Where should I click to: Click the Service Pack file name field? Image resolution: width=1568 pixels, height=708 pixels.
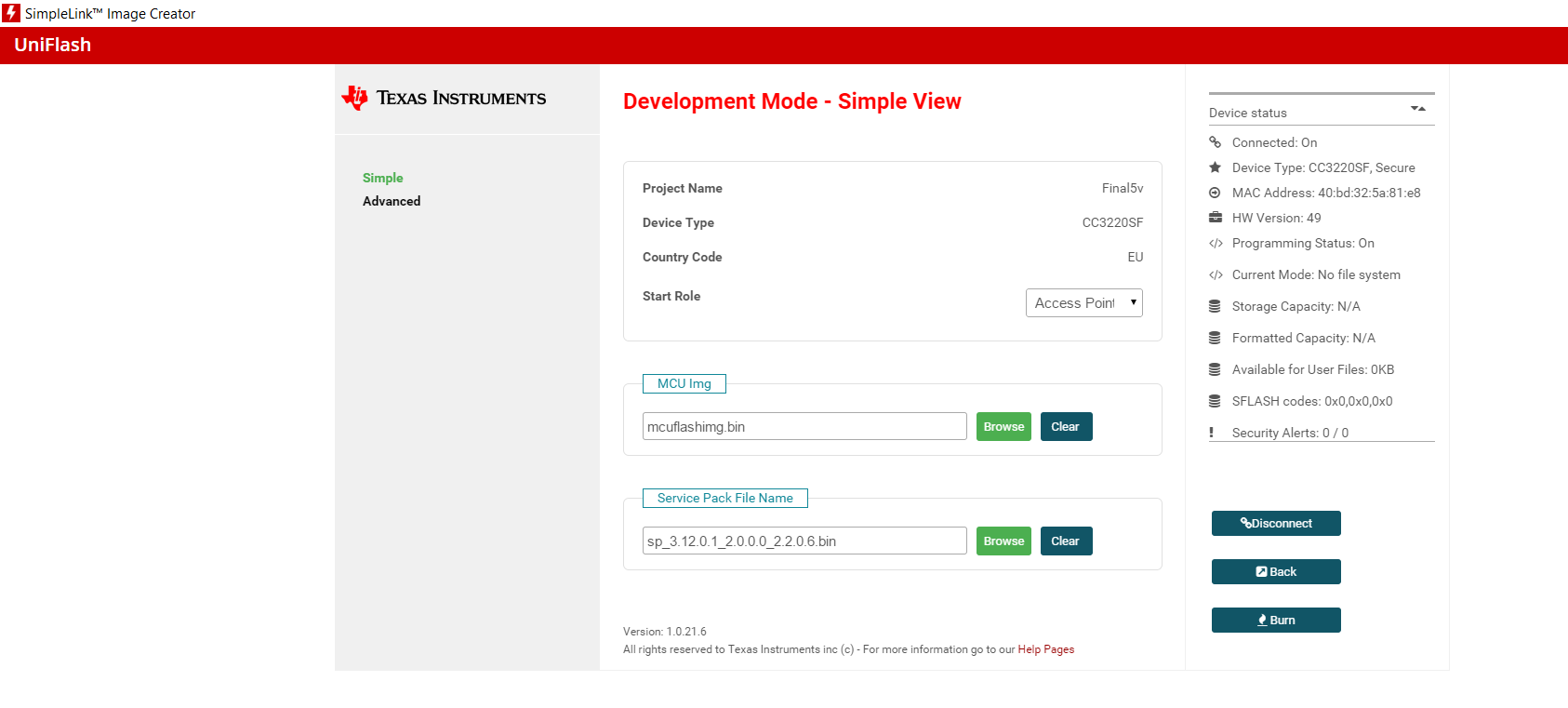point(804,541)
